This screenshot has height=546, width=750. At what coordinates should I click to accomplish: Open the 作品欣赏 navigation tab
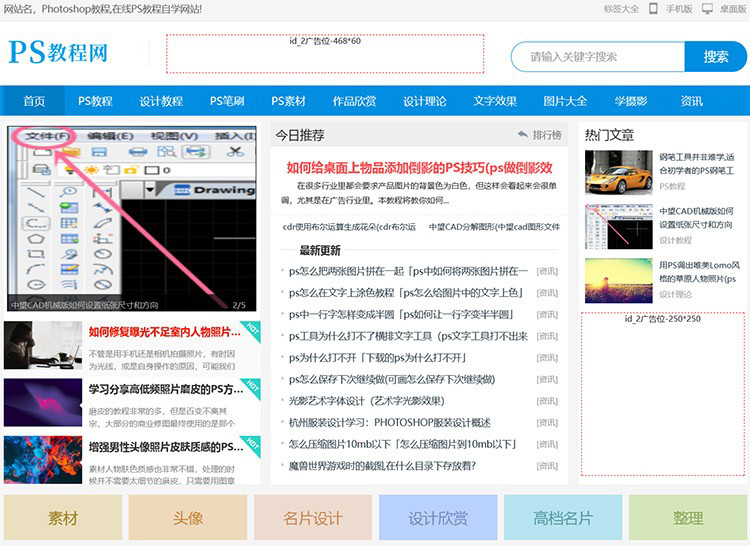pos(354,101)
